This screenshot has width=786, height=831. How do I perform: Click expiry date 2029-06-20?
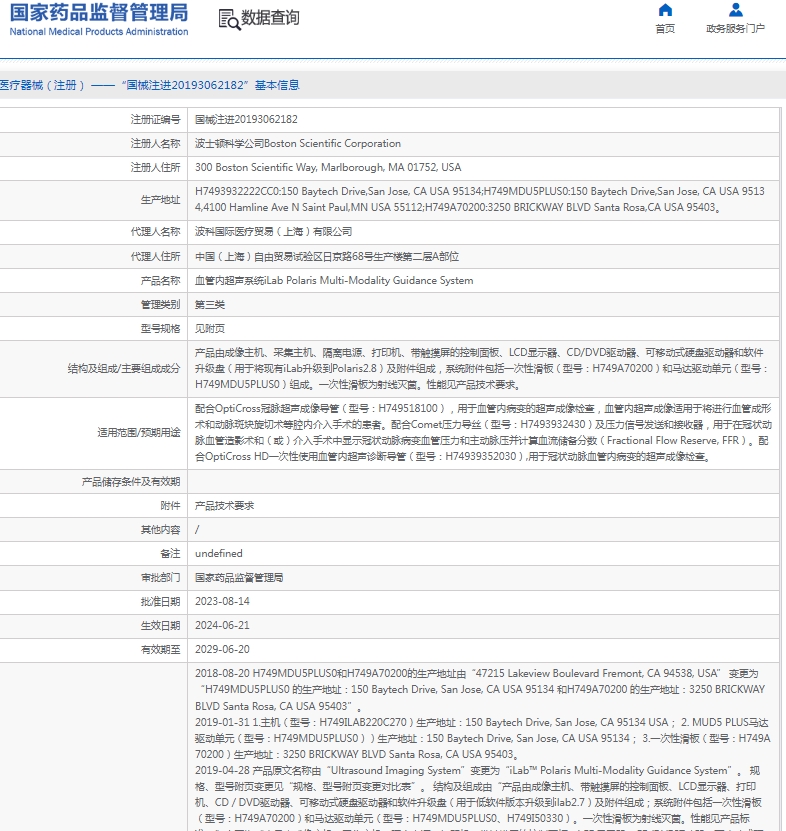click(x=222, y=649)
